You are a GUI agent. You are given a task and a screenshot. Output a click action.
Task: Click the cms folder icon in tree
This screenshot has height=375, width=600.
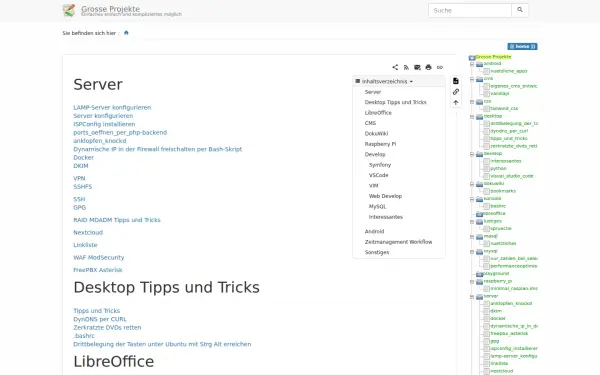(x=479, y=79)
